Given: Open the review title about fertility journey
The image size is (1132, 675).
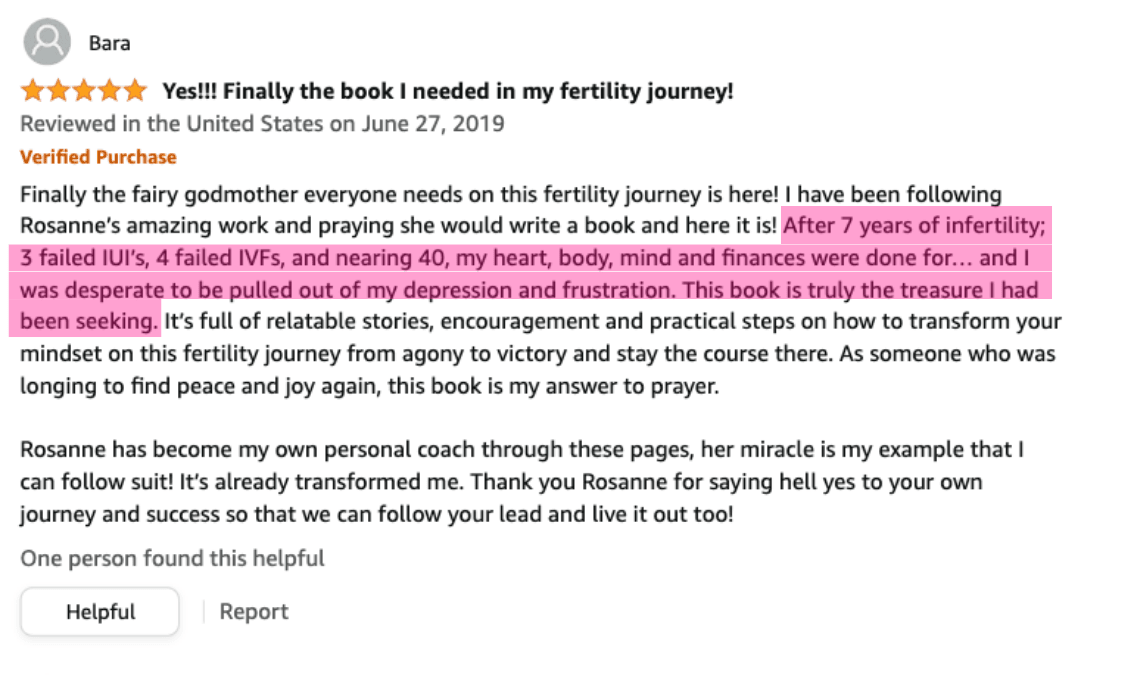Looking at the screenshot, I should click(x=448, y=91).
